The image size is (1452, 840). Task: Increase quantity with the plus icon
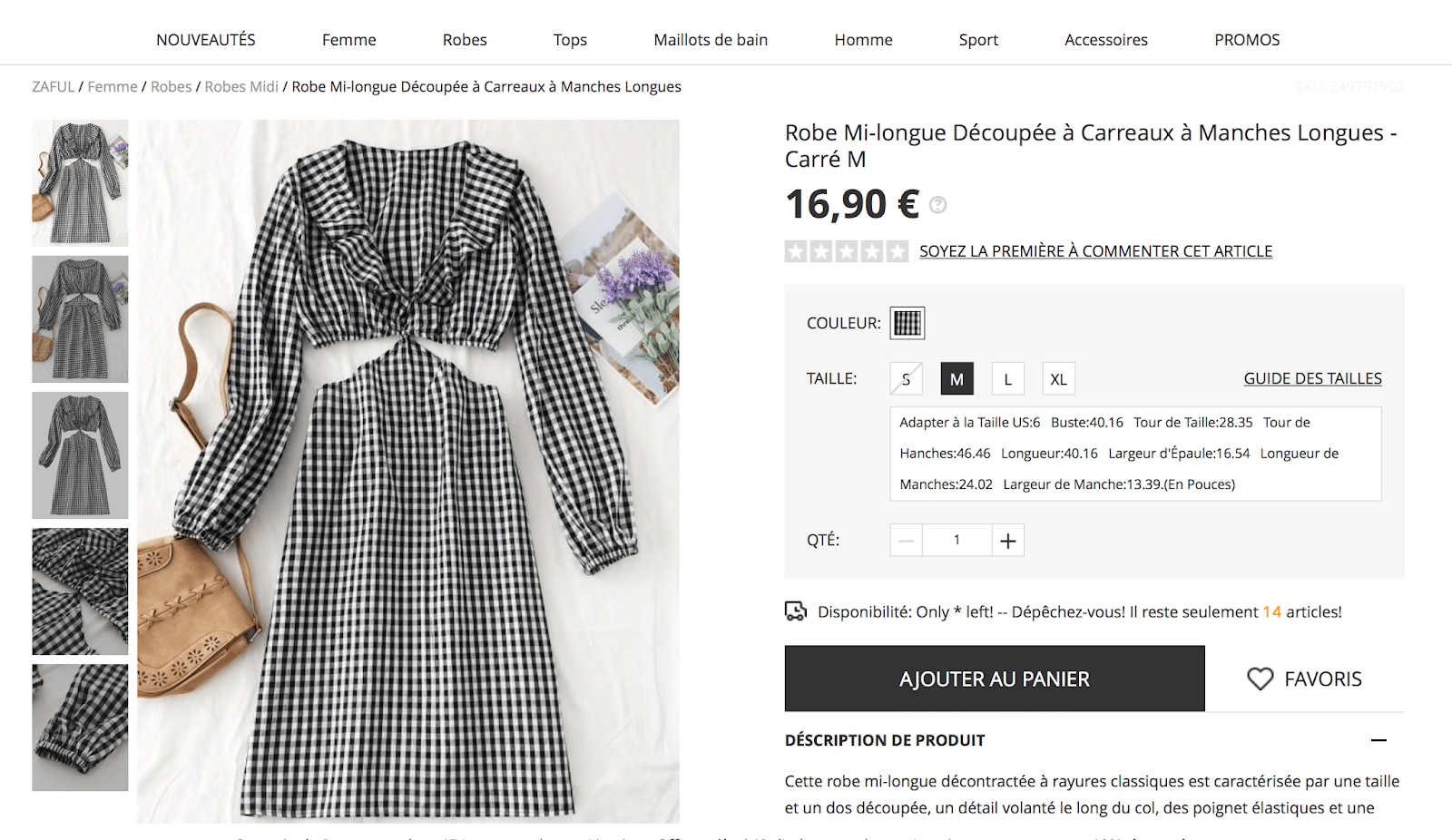pyautogui.click(x=1007, y=541)
